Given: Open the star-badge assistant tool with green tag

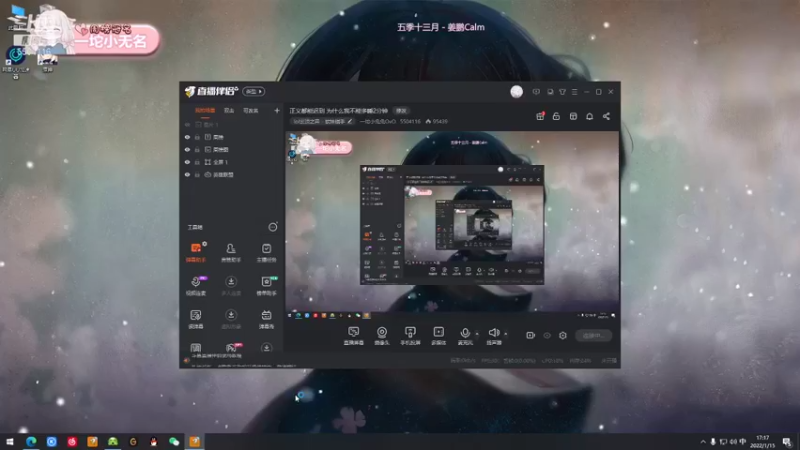Looking at the screenshot, I should (266, 286).
